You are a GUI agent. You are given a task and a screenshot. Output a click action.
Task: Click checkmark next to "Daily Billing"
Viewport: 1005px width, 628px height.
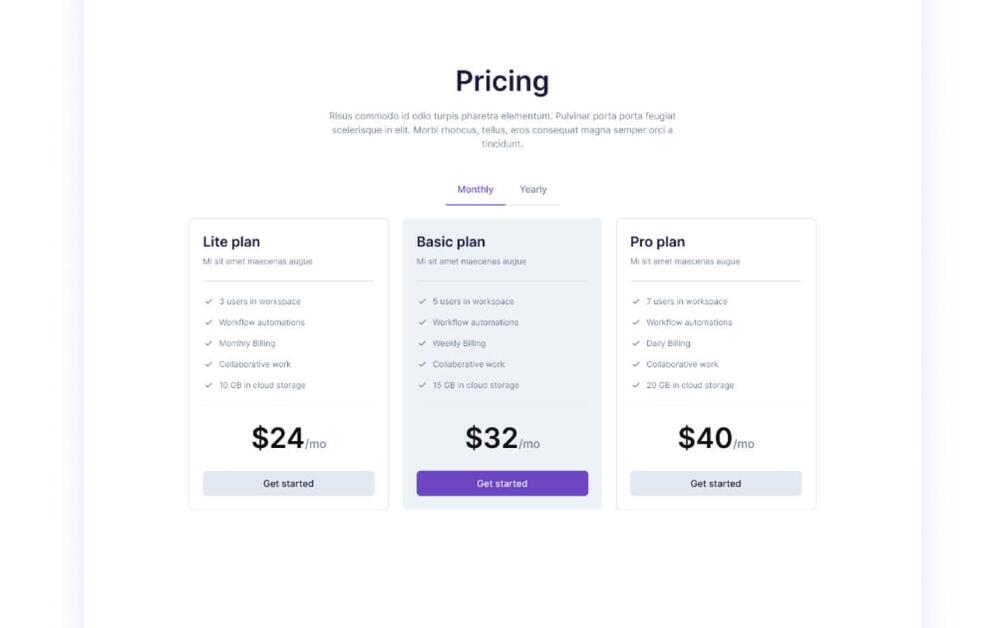pos(636,343)
